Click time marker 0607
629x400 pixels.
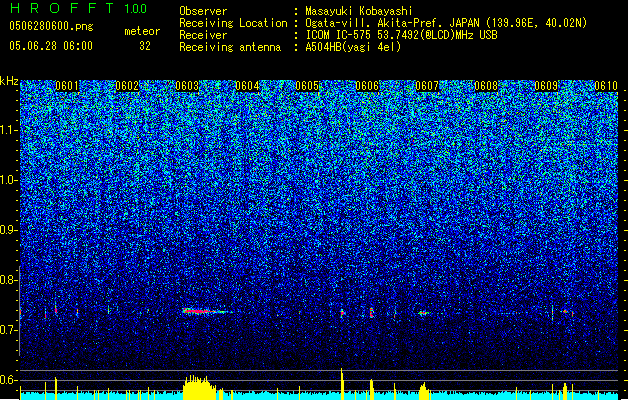click(x=427, y=86)
